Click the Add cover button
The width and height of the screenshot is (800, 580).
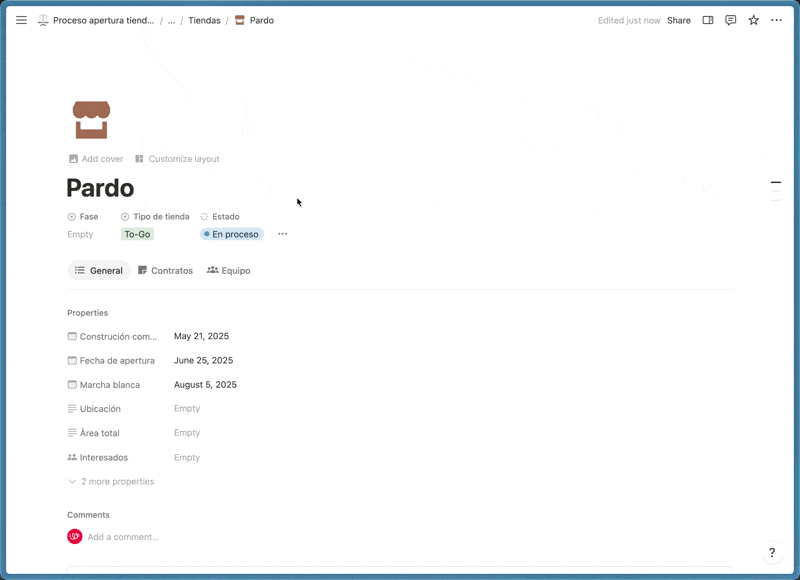click(96, 159)
